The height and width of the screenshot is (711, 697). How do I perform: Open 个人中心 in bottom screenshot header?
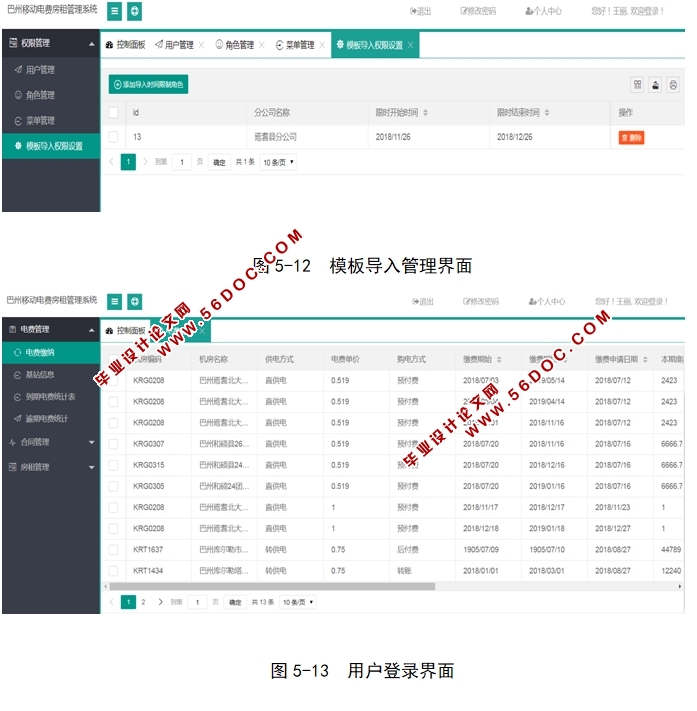546,302
